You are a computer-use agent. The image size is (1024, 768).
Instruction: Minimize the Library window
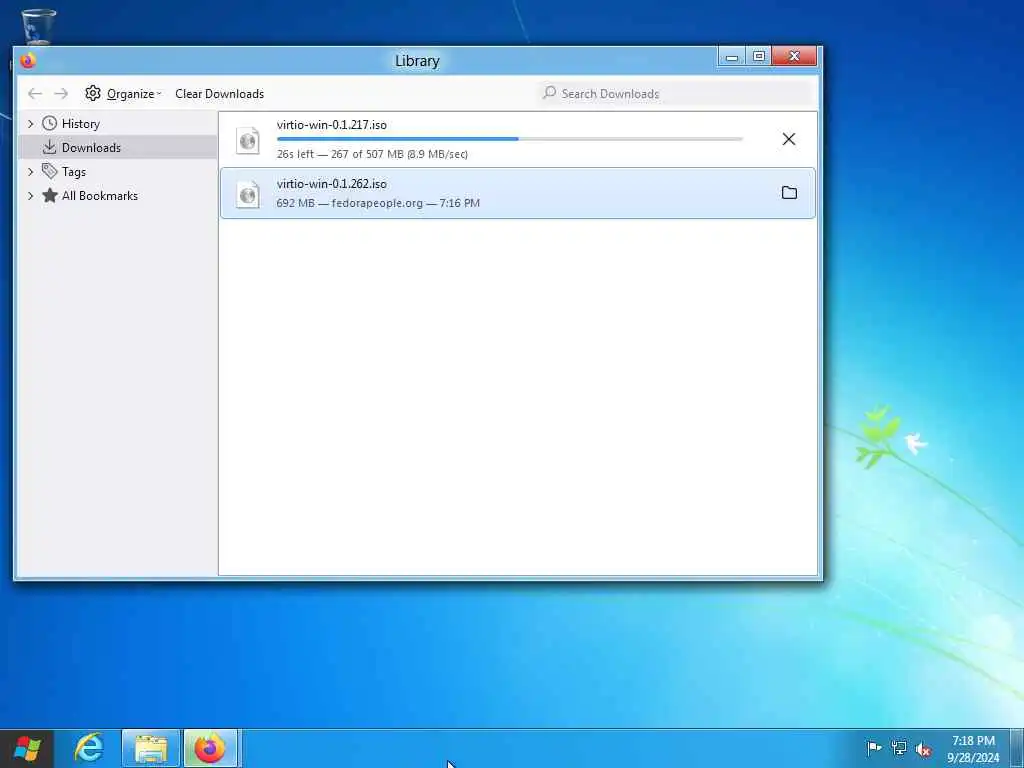732,57
